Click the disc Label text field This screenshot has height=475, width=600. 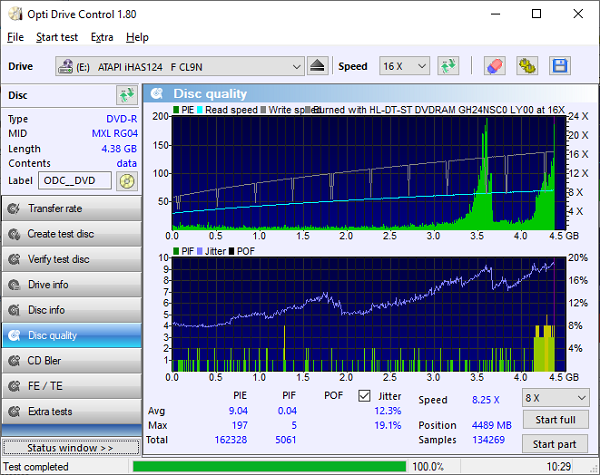(75, 181)
